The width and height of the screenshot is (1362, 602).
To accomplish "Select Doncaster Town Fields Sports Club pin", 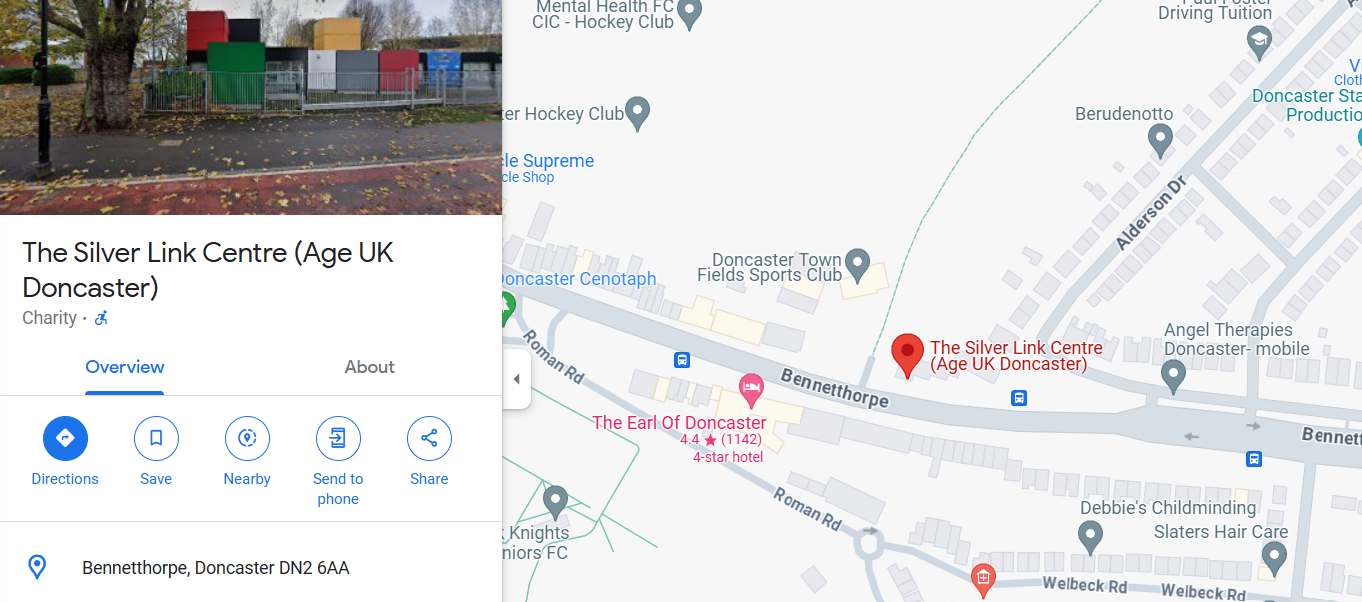I will tap(857, 265).
